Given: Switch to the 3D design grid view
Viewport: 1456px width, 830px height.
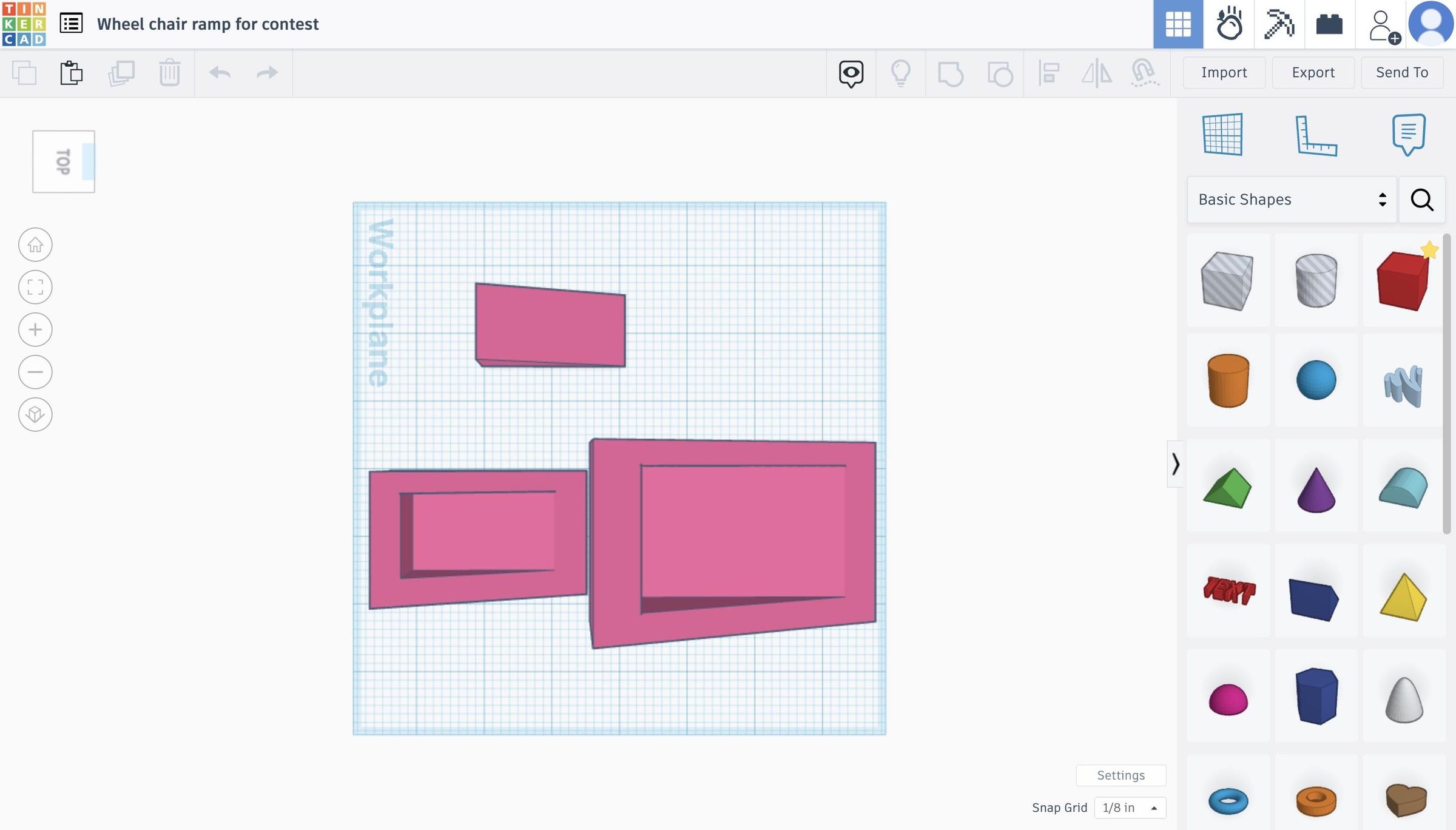Looking at the screenshot, I should [x=1178, y=24].
